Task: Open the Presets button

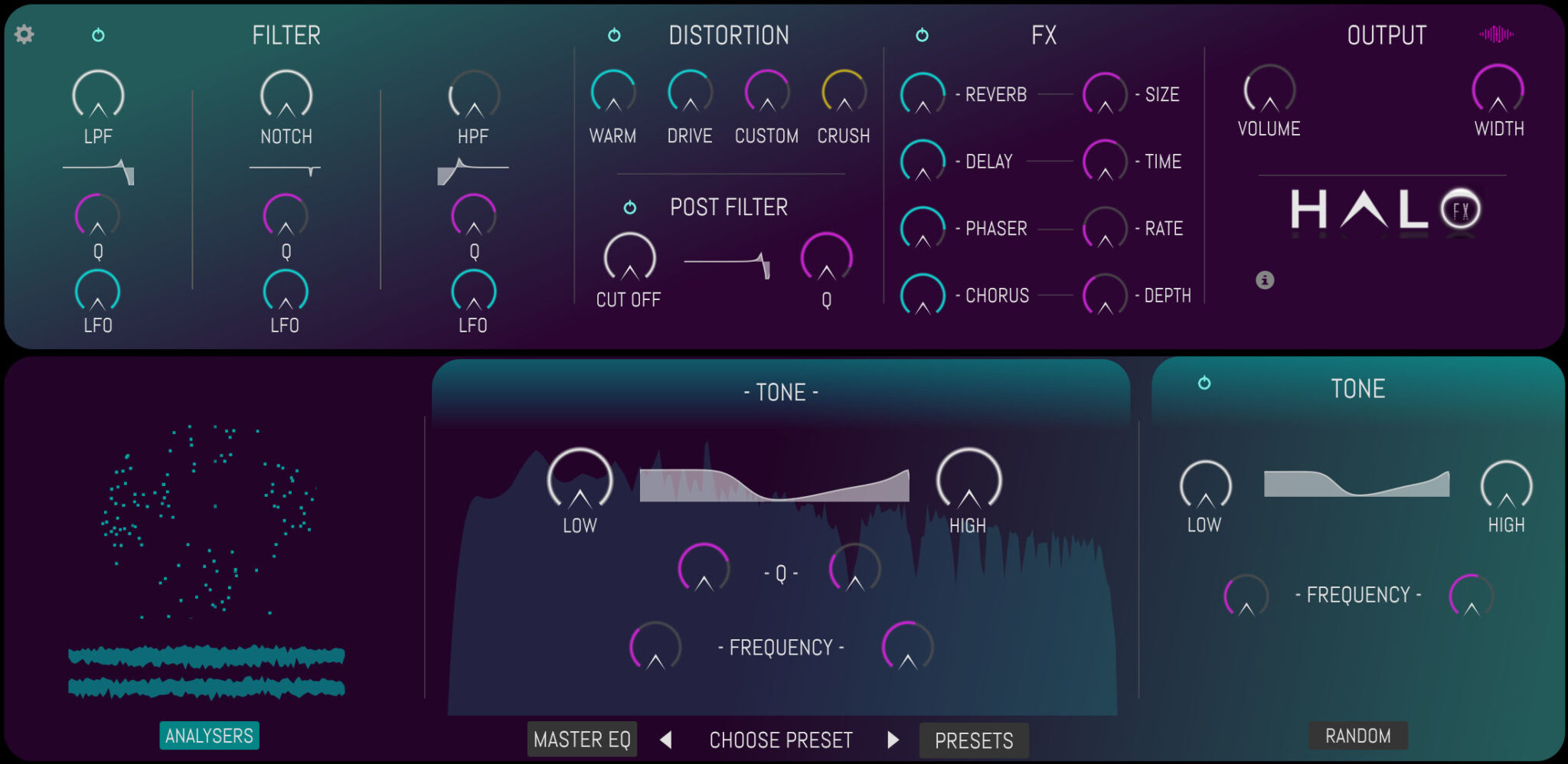Action: (x=973, y=740)
